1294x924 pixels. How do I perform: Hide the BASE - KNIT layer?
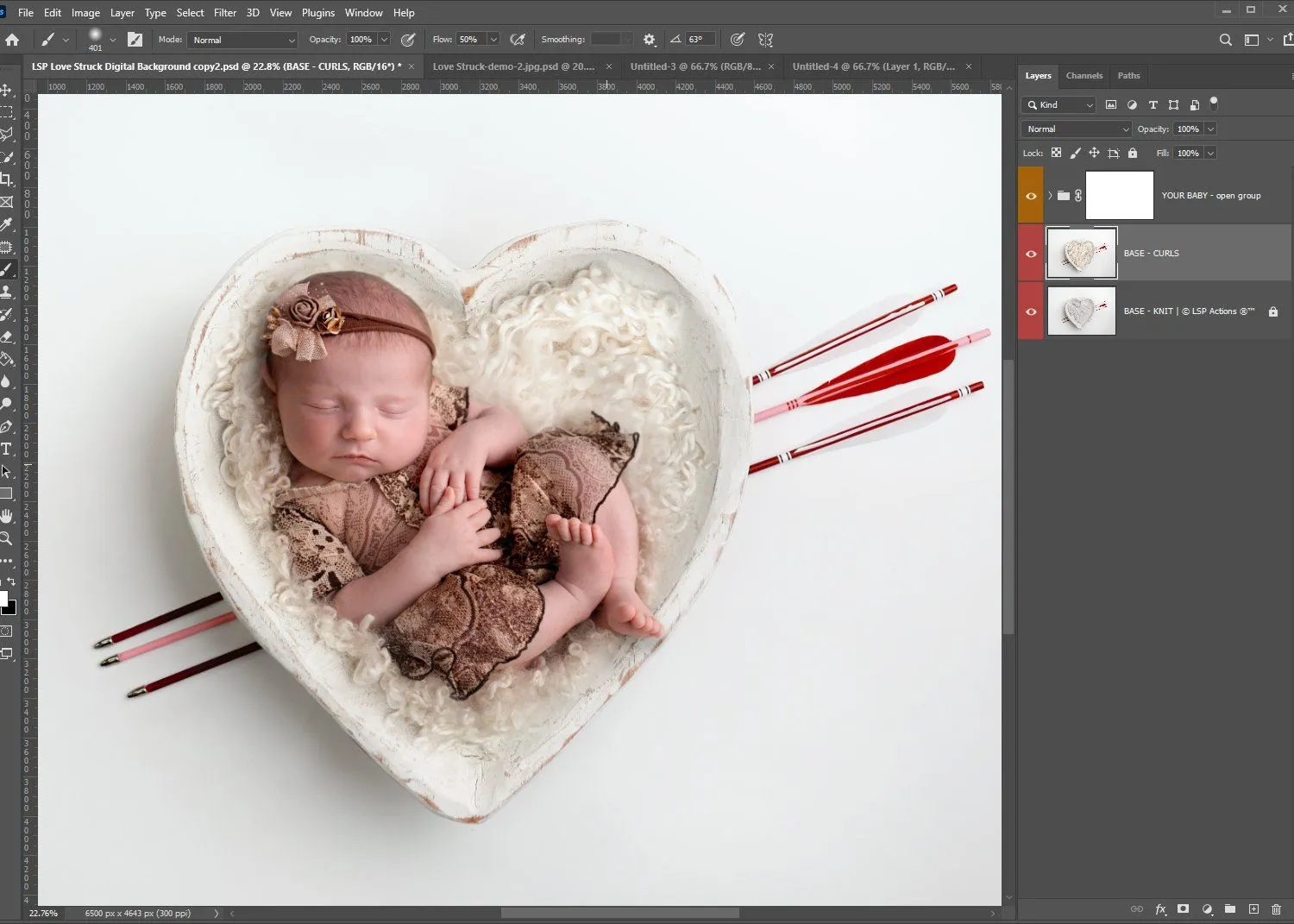pos(1031,311)
